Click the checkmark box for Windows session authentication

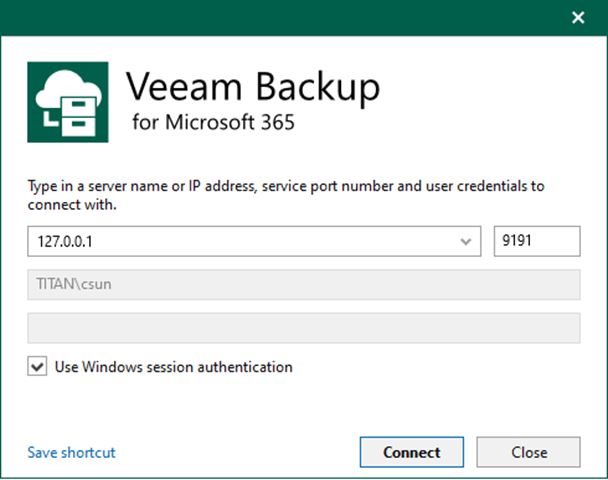pyautogui.click(x=37, y=367)
